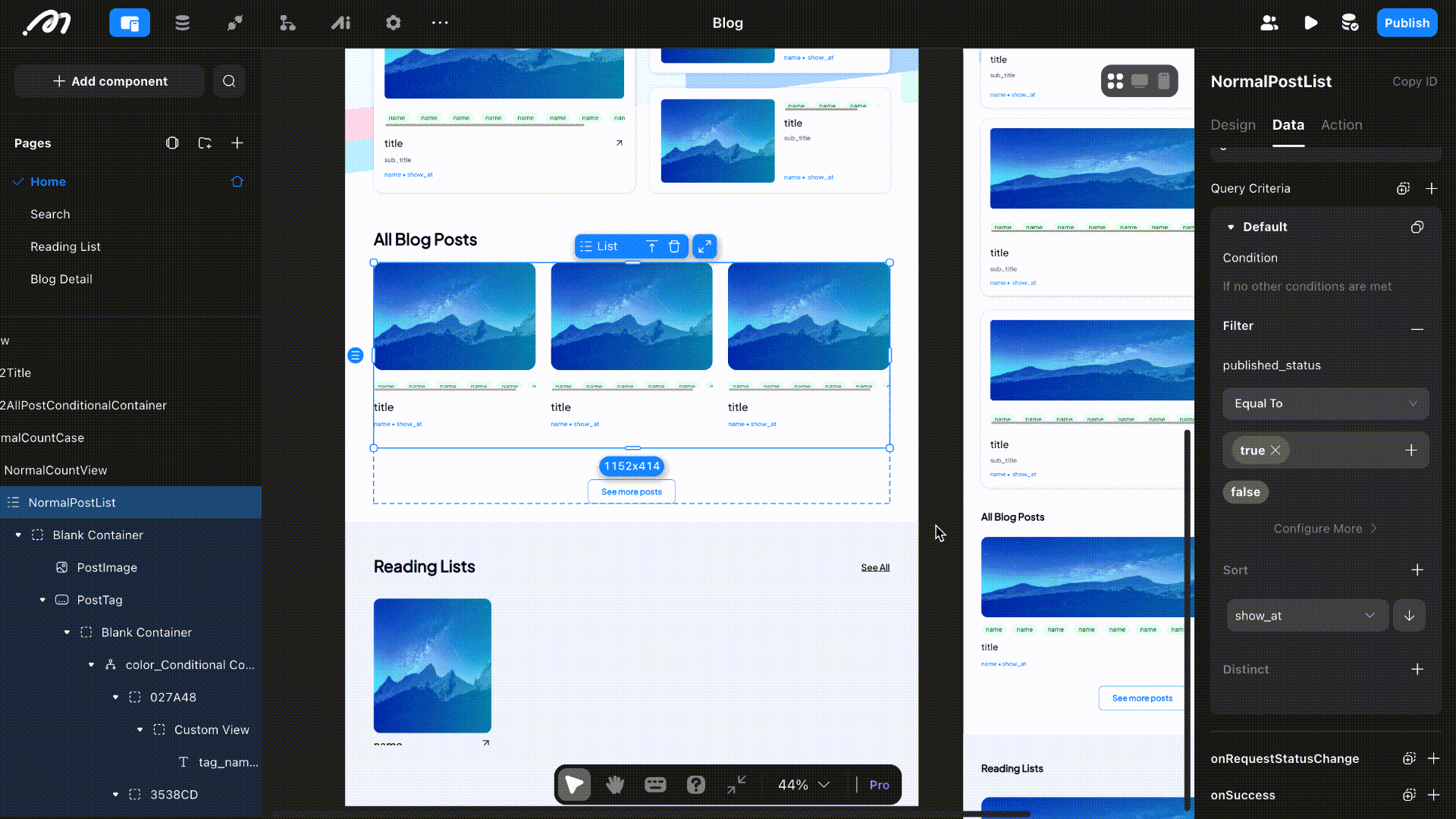This screenshot has height=819, width=1456.
Task: Switch to the Action tab
Action: [x=1341, y=125]
